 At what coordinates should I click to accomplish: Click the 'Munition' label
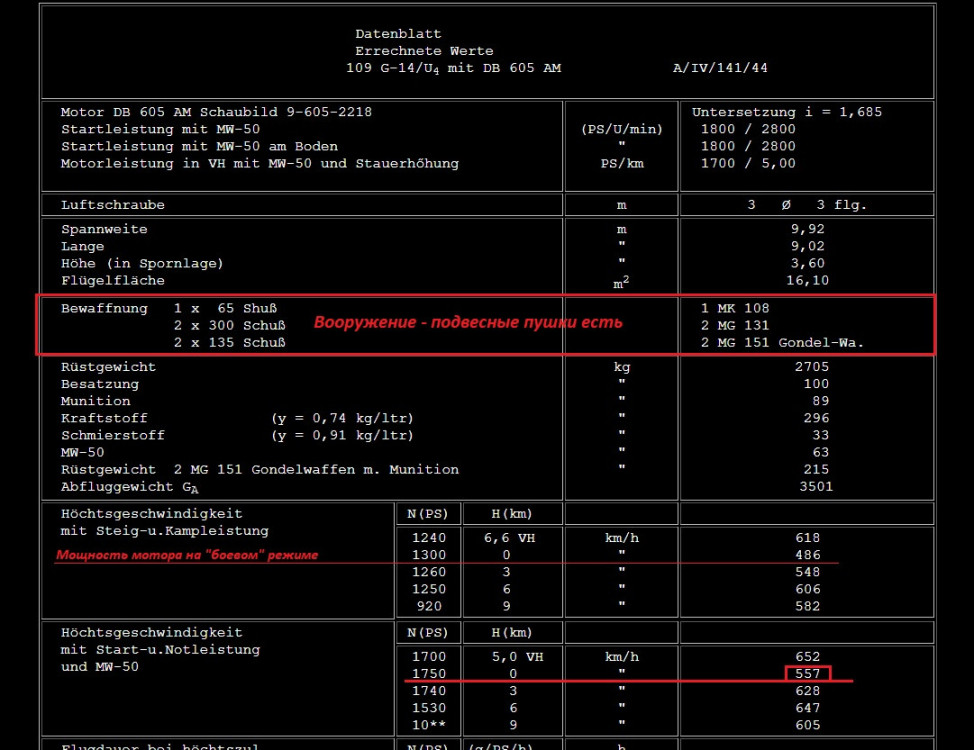pos(95,401)
